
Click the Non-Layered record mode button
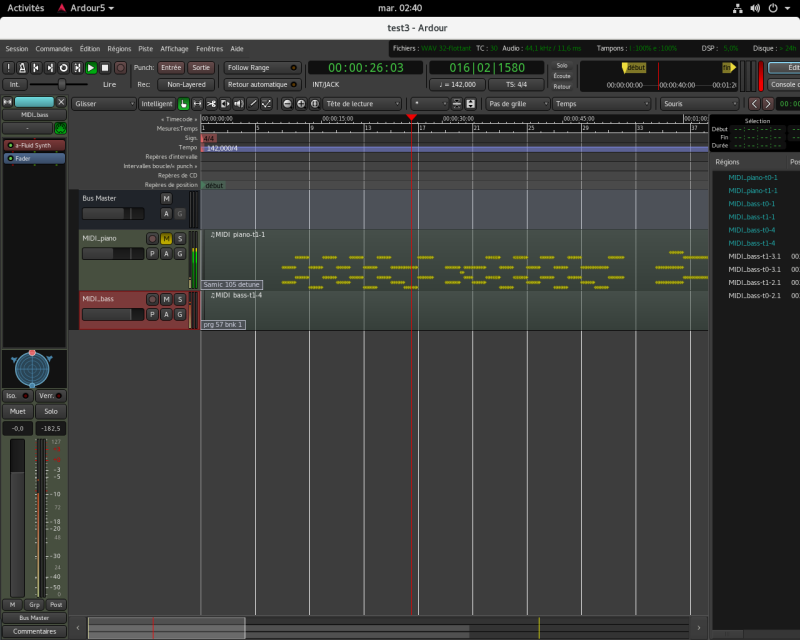(186, 85)
